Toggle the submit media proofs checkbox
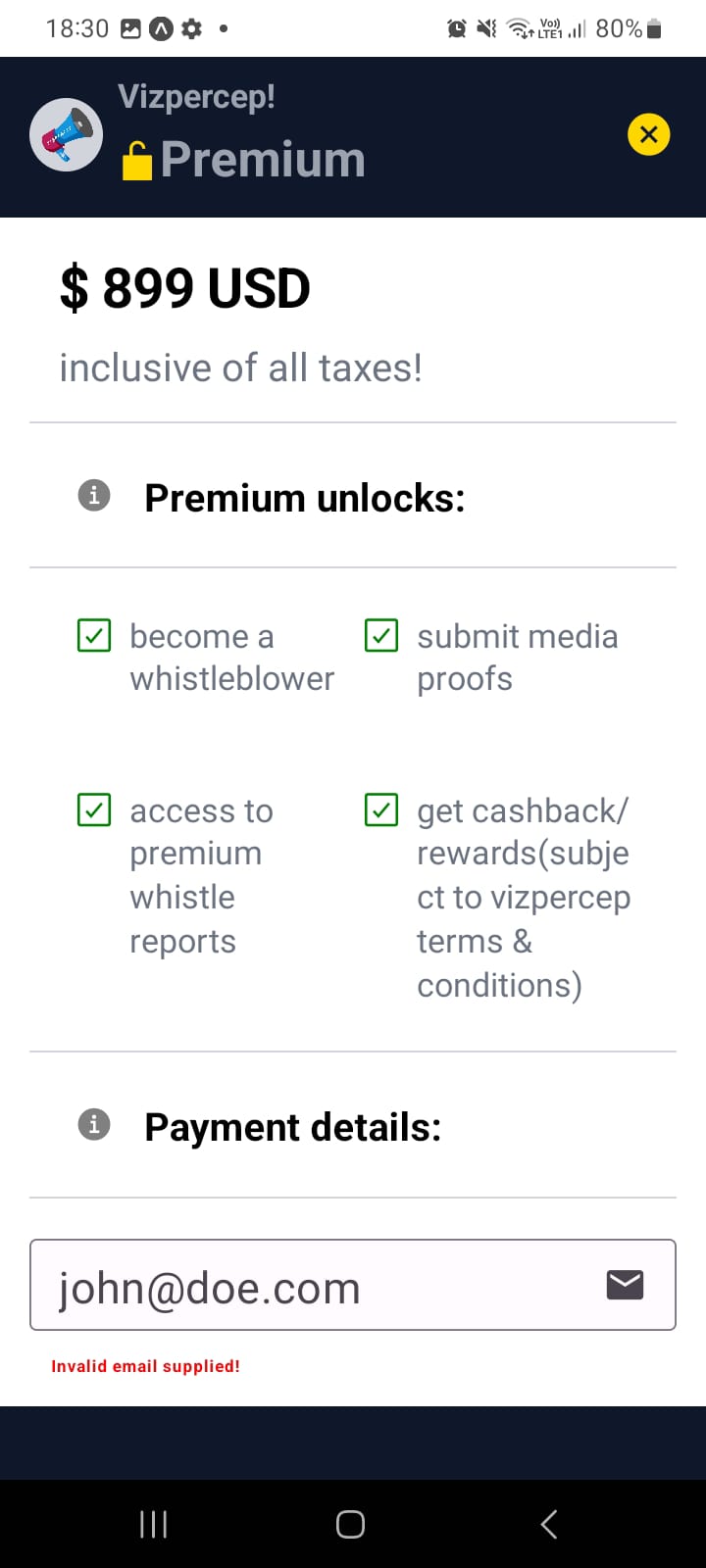The image size is (706, 1568). tap(381, 635)
